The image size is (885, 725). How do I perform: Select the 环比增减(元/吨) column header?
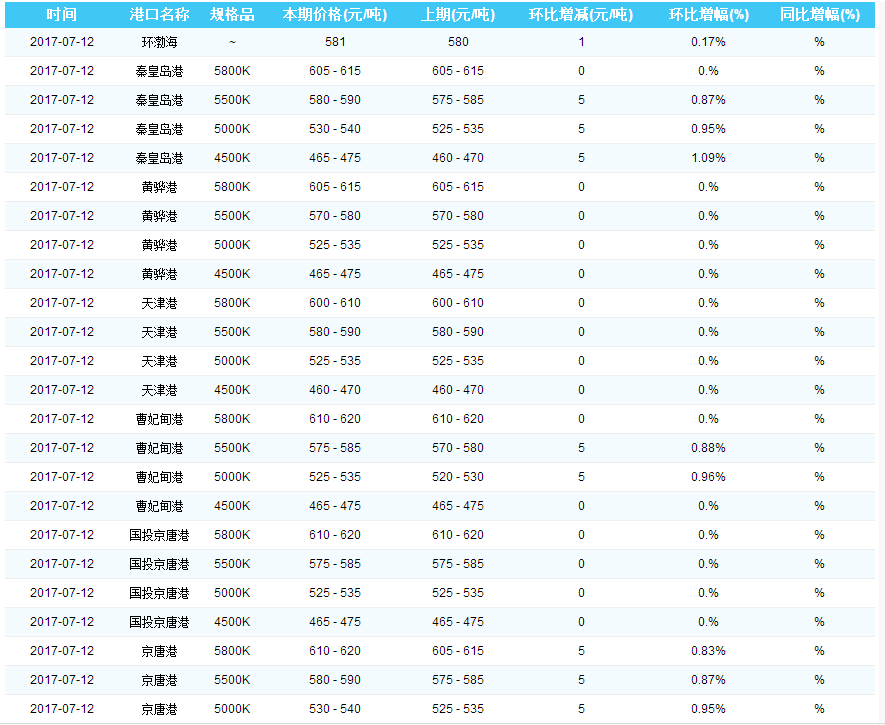pos(581,15)
